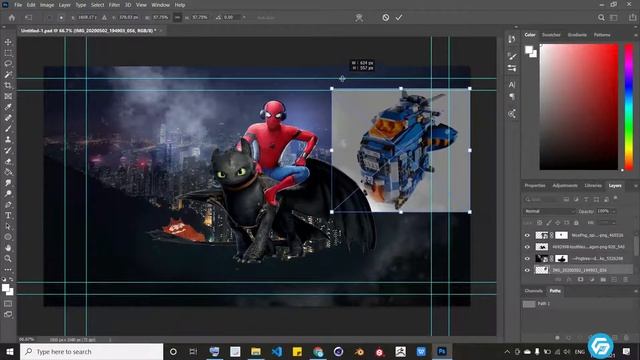Open the Search icon in top right

601,18
